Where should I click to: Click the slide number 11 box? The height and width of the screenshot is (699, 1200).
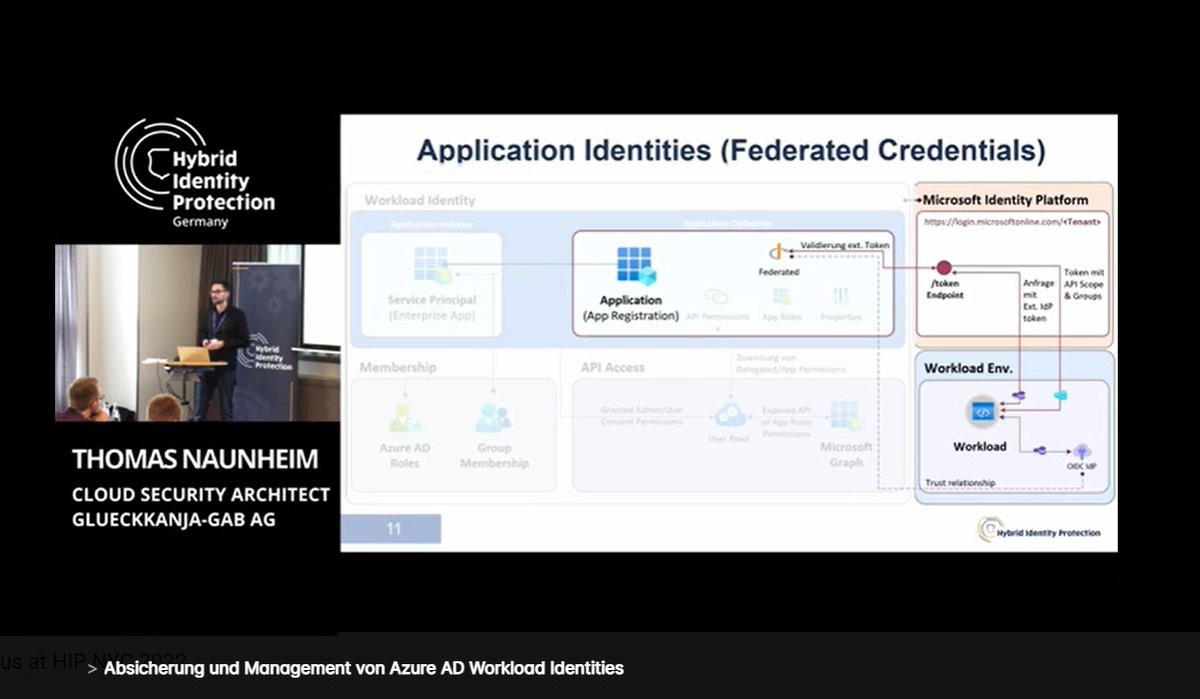391,529
